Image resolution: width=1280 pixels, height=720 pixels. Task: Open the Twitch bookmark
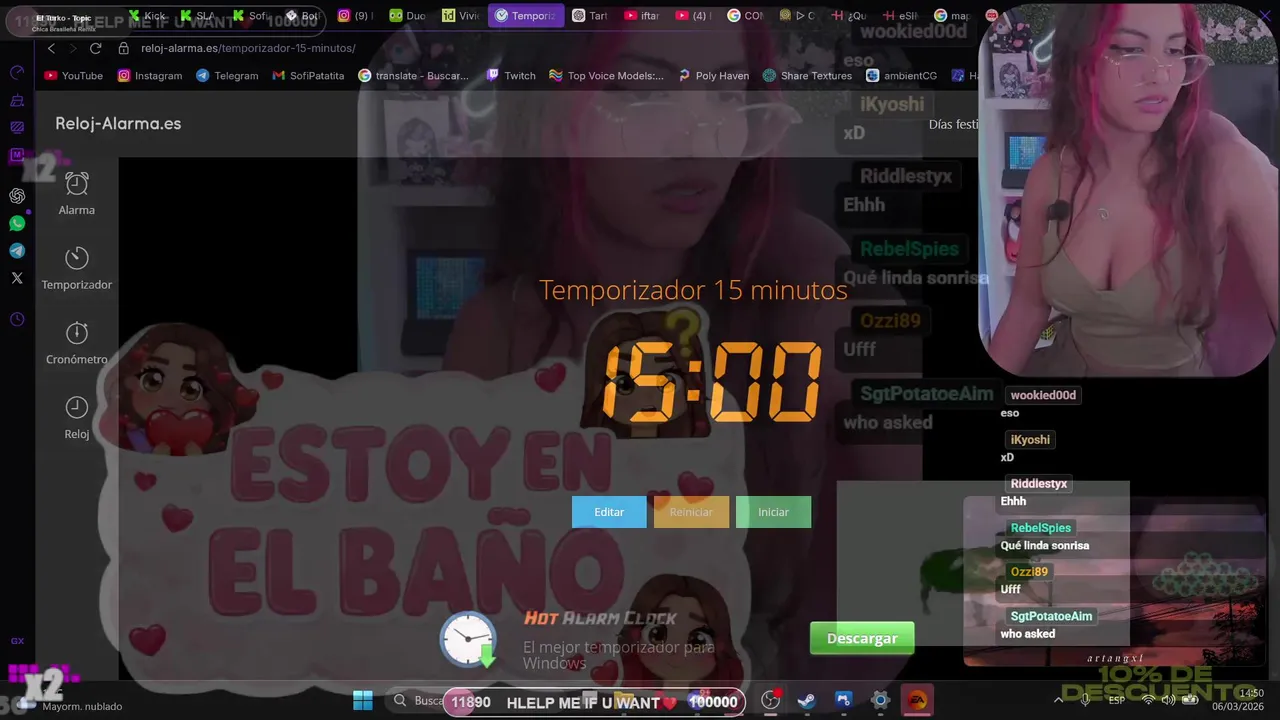pos(511,76)
